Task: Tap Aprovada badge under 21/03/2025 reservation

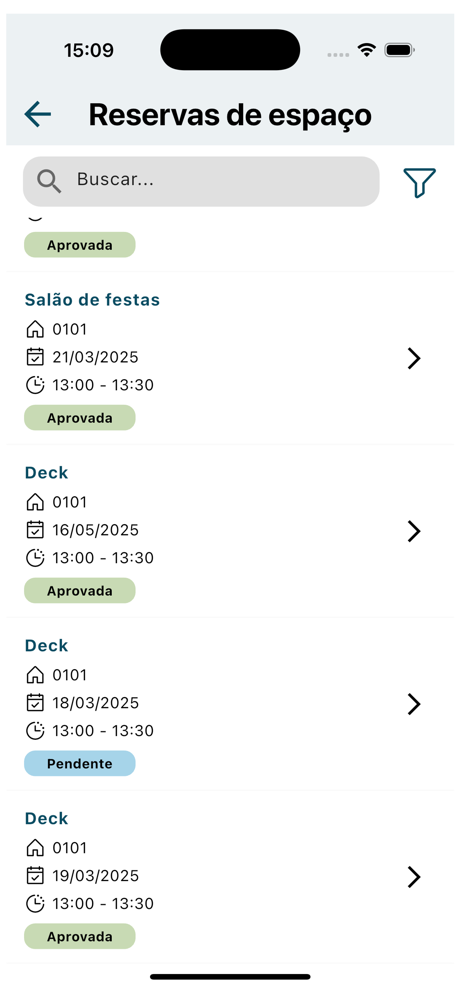Action: (x=80, y=418)
